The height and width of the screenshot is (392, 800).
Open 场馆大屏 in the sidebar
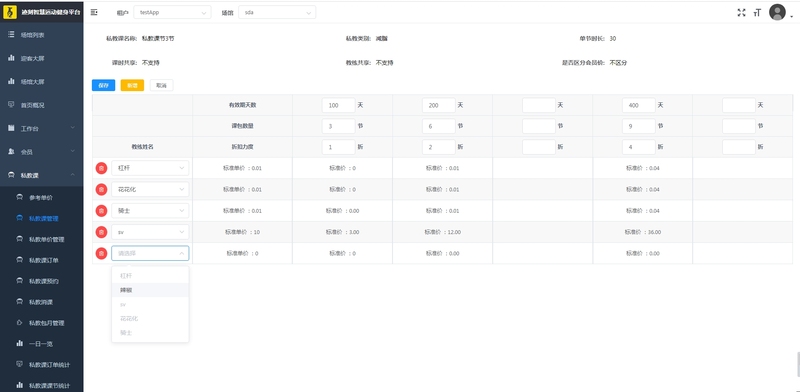point(41,82)
